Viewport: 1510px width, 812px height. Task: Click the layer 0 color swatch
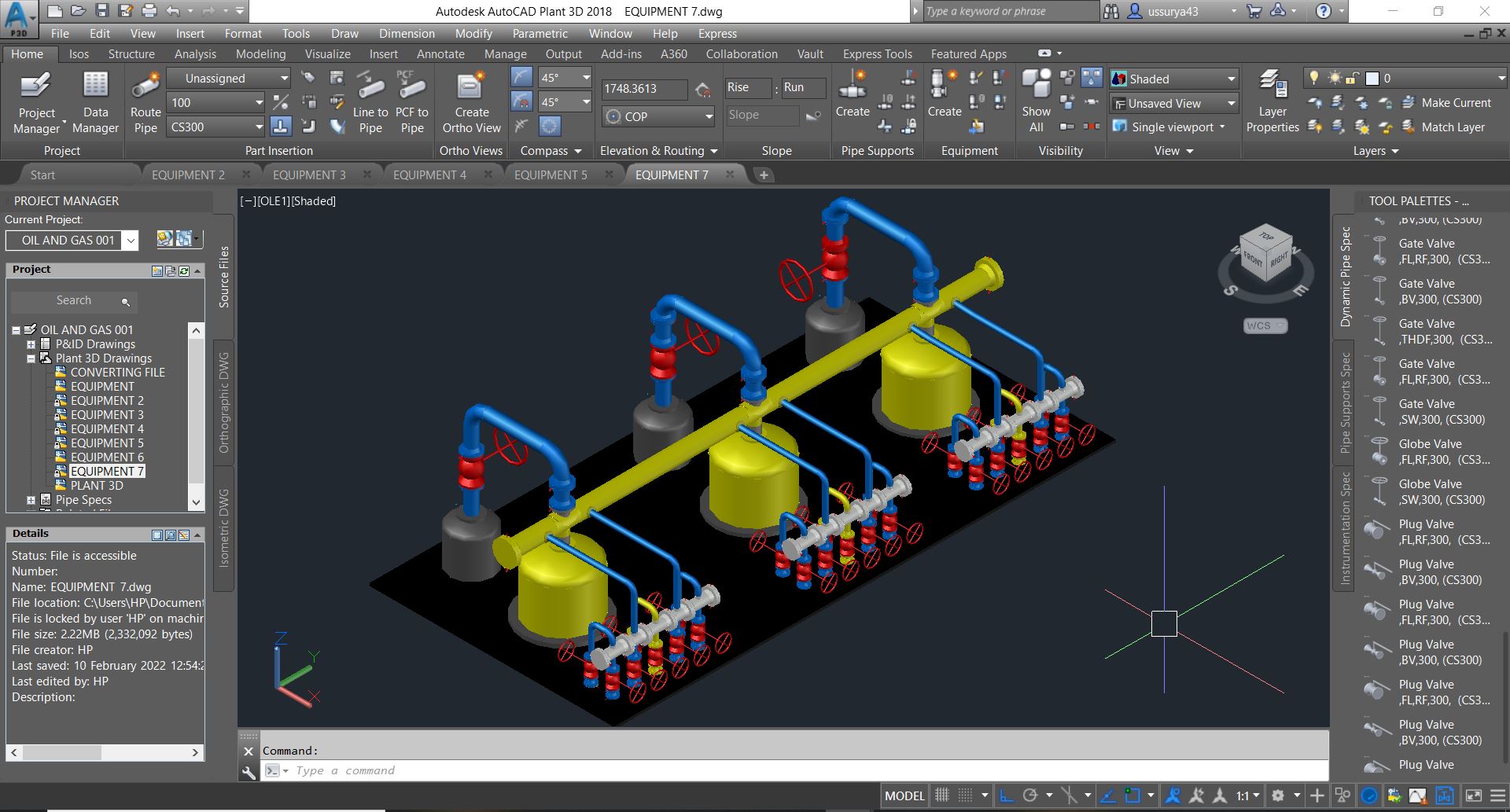(x=1372, y=79)
